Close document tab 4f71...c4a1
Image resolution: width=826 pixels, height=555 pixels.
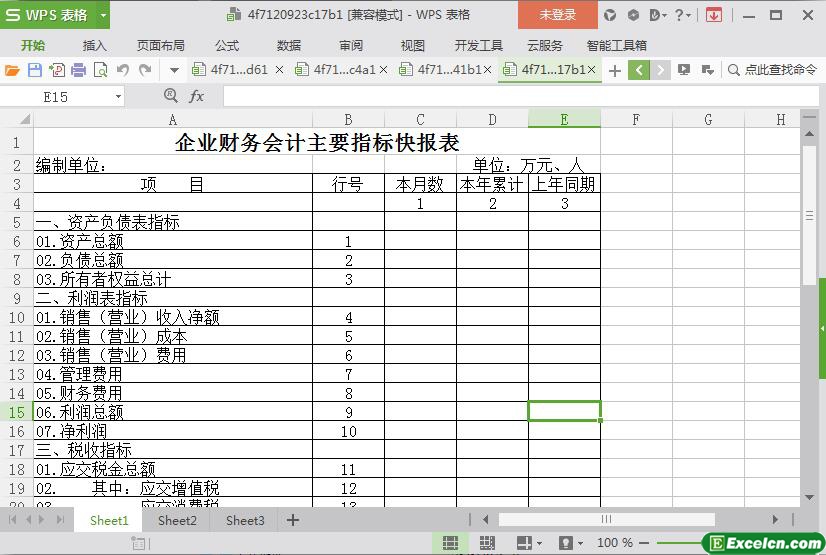[384, 70]
